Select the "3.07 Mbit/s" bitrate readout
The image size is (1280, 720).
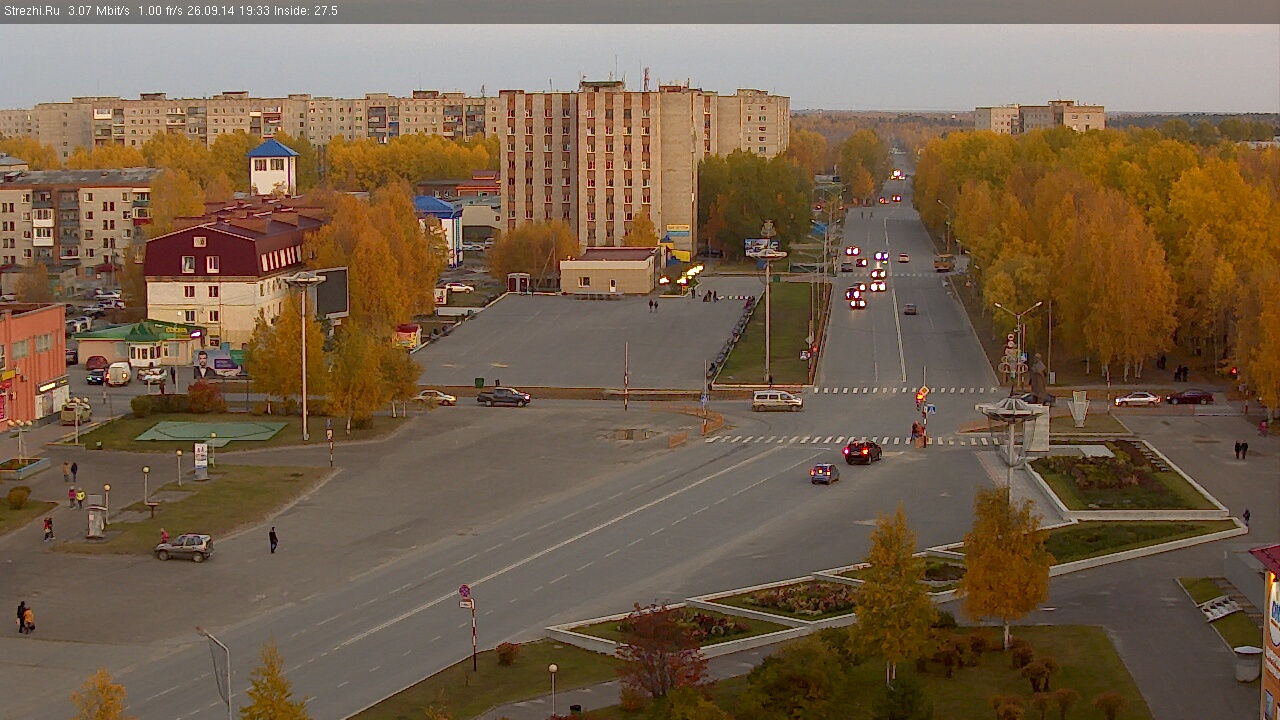tap(99, 11)
